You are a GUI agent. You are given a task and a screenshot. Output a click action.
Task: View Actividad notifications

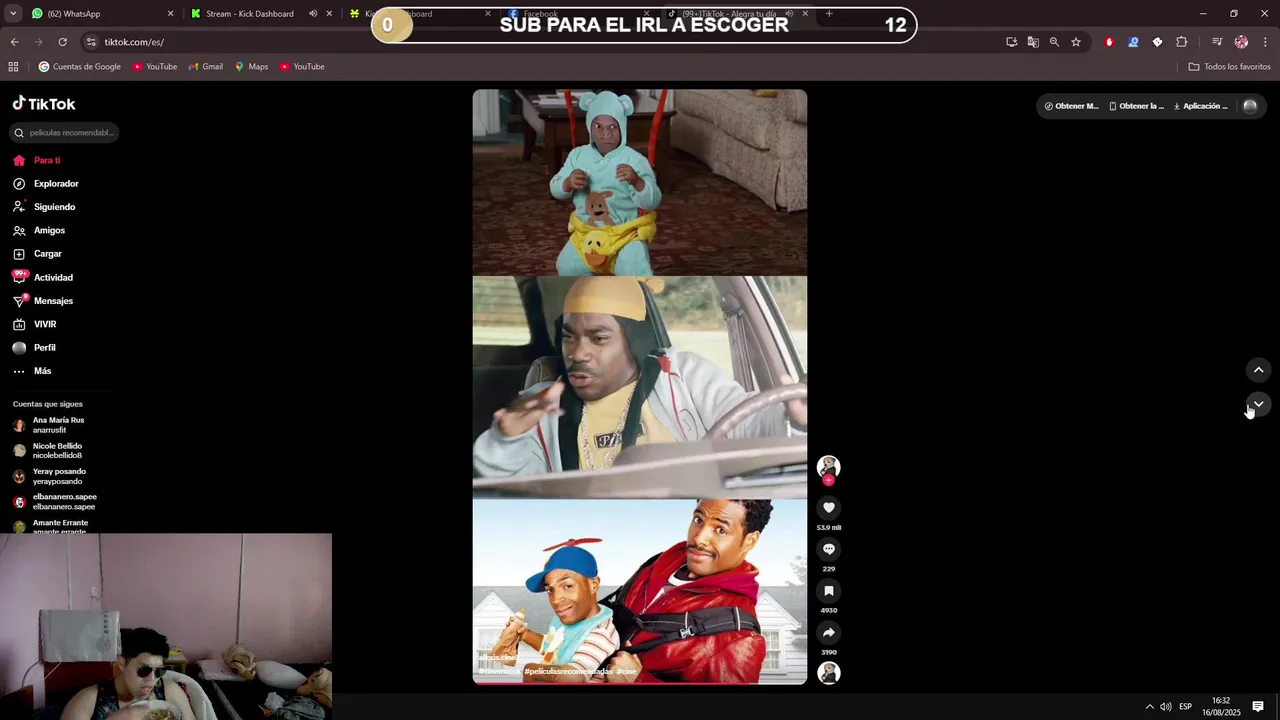coord(43,277)
